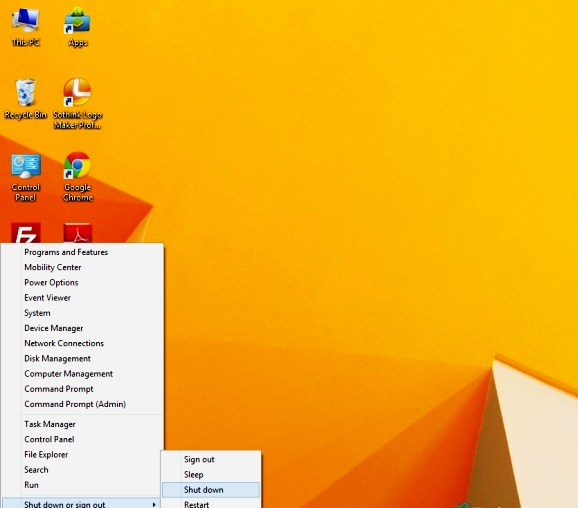Choose Run from the menu
578x508 pixels.
[x=82, y=485]
